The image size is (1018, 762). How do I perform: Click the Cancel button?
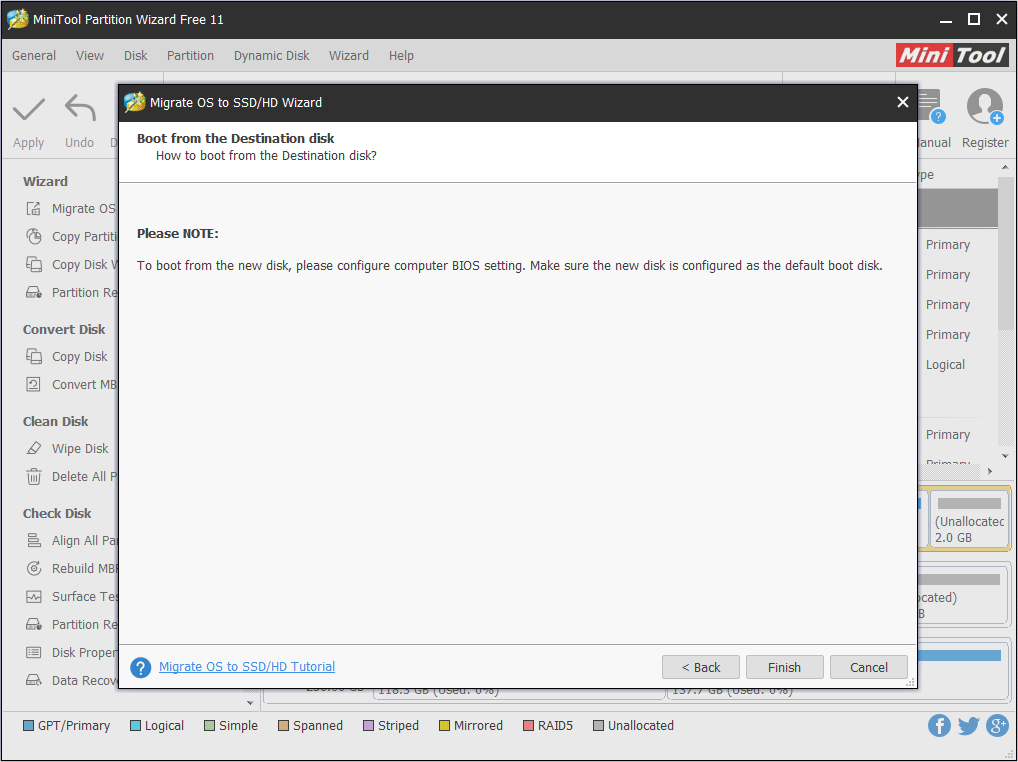click(869, 667)
